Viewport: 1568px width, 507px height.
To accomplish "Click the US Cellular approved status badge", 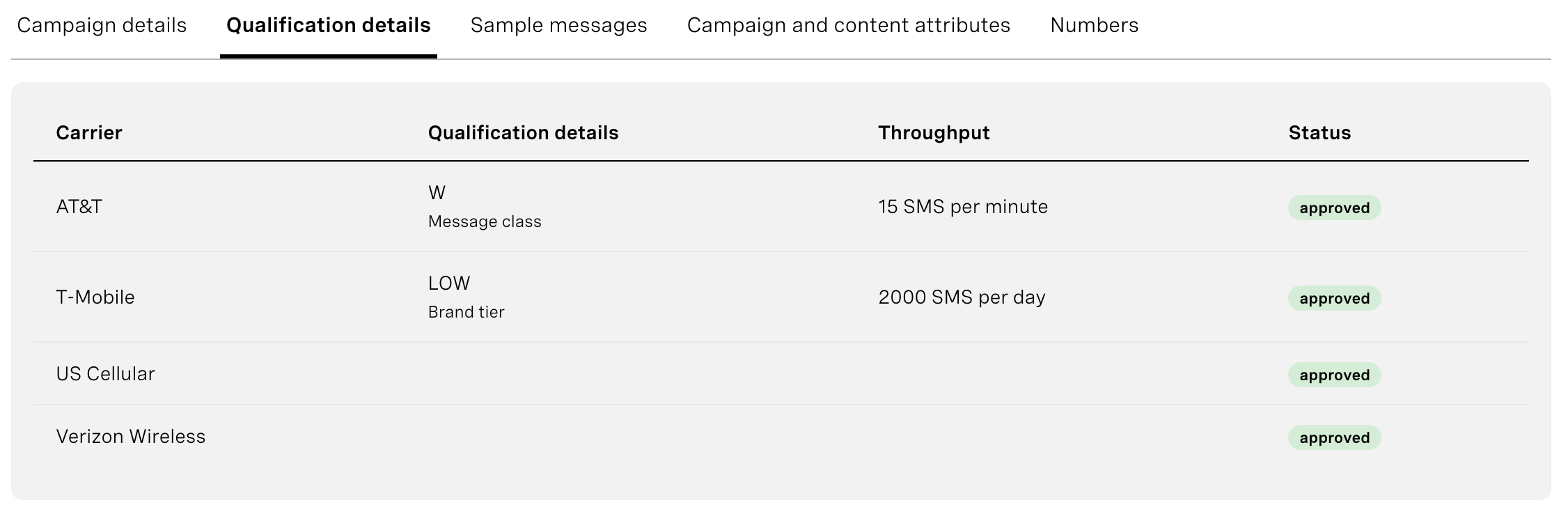I will [1334, 375].
